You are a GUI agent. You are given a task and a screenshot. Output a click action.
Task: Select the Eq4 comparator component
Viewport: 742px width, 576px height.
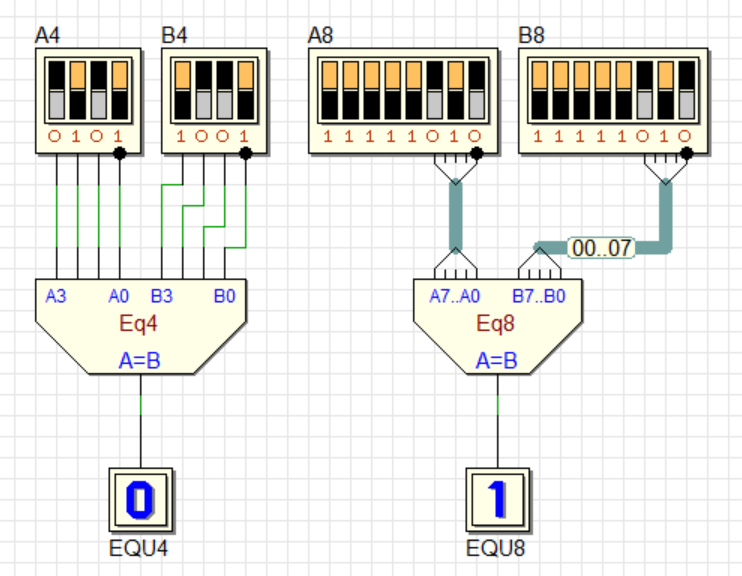coord(141,326)
